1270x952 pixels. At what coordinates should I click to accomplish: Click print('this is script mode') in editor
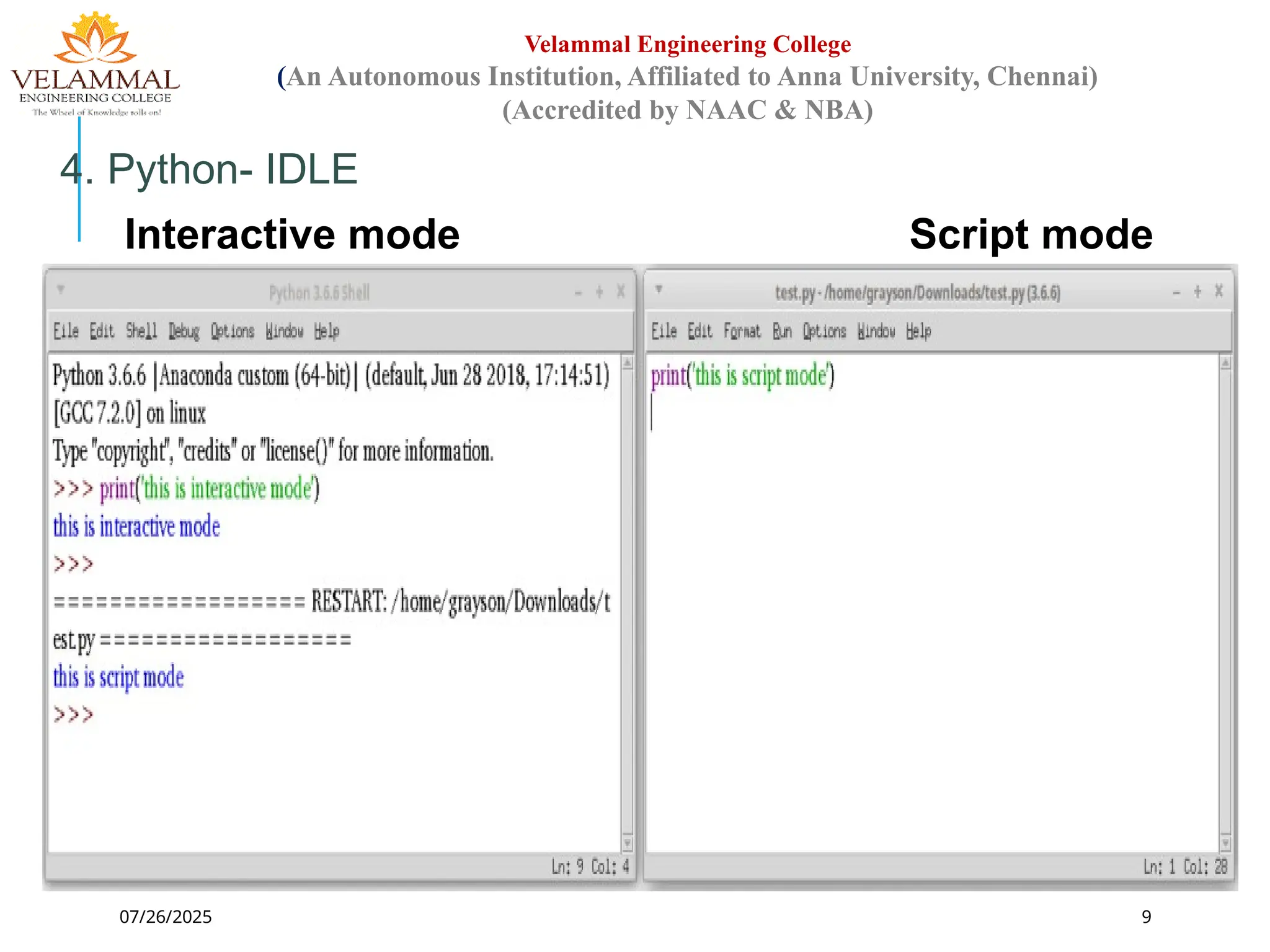pyautogui.click(x=743, y=377)
